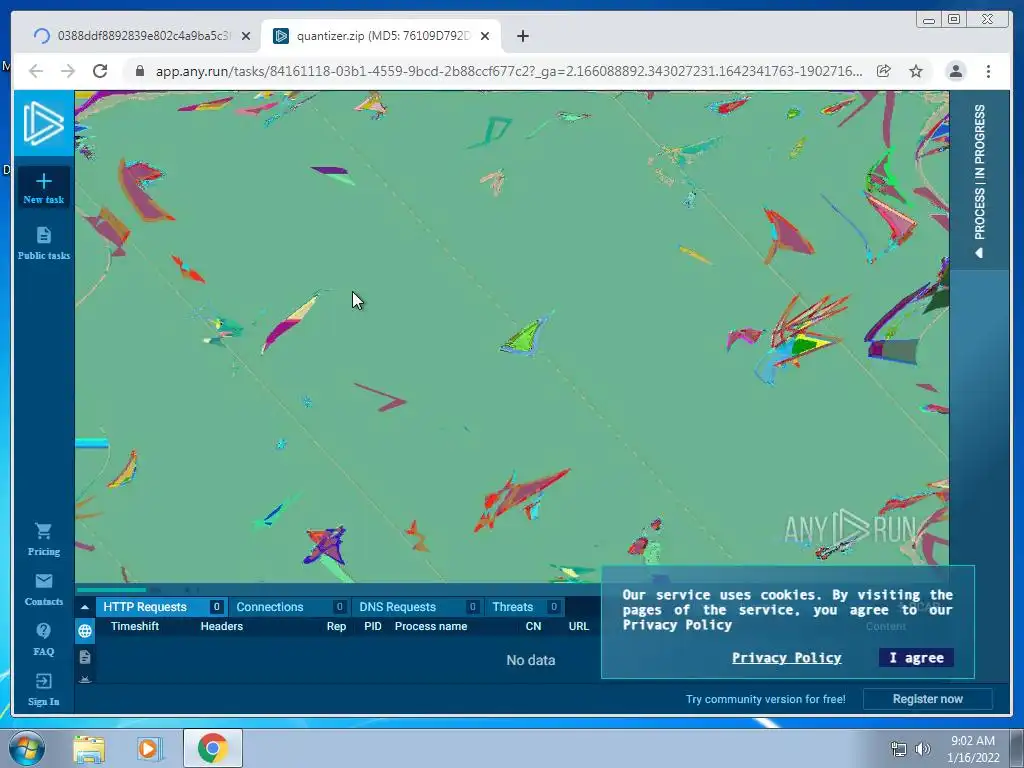Viewport: 1024px width, 768px height.
Task: Click the Process name column header
Action: pyautogui.click(x=431, y=626)
